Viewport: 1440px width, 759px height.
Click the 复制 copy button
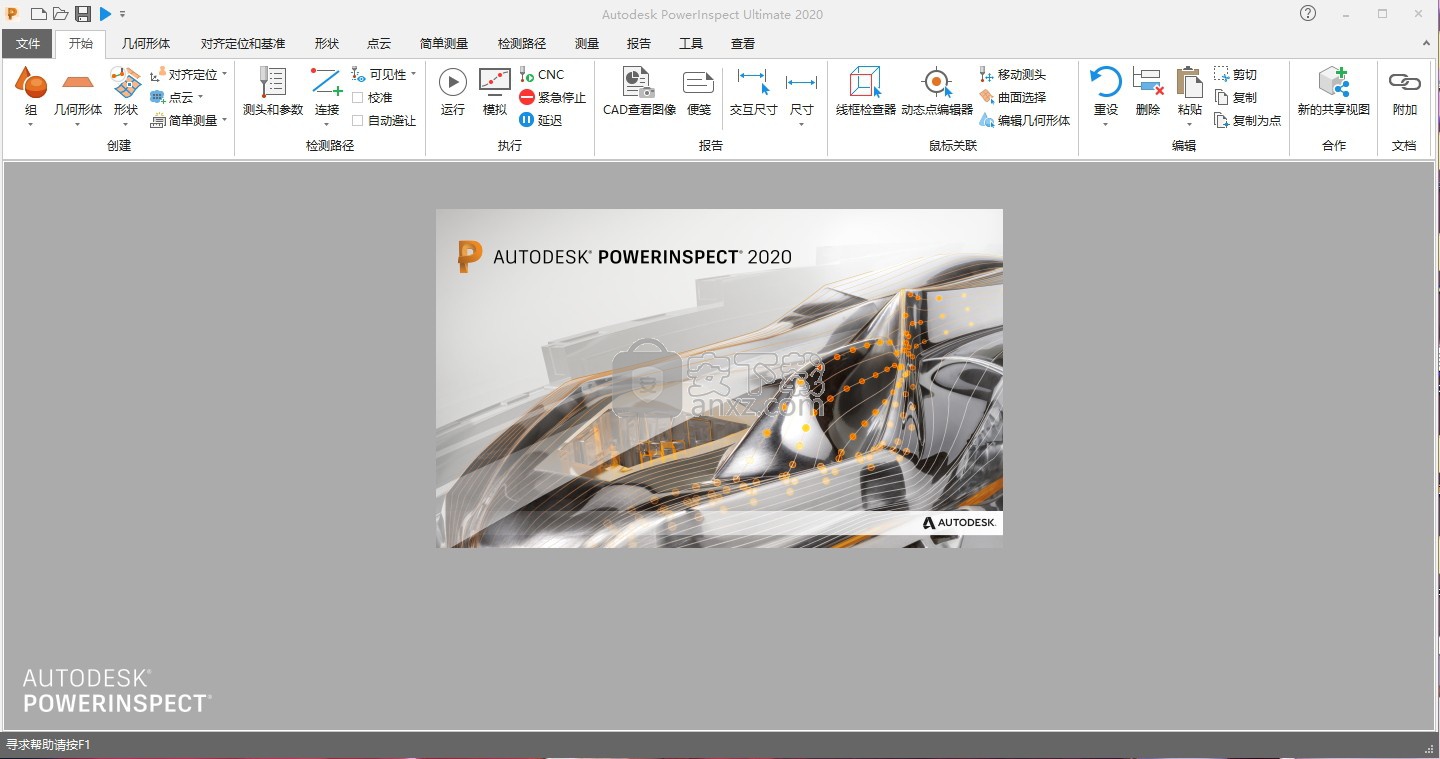(1236, 97)
